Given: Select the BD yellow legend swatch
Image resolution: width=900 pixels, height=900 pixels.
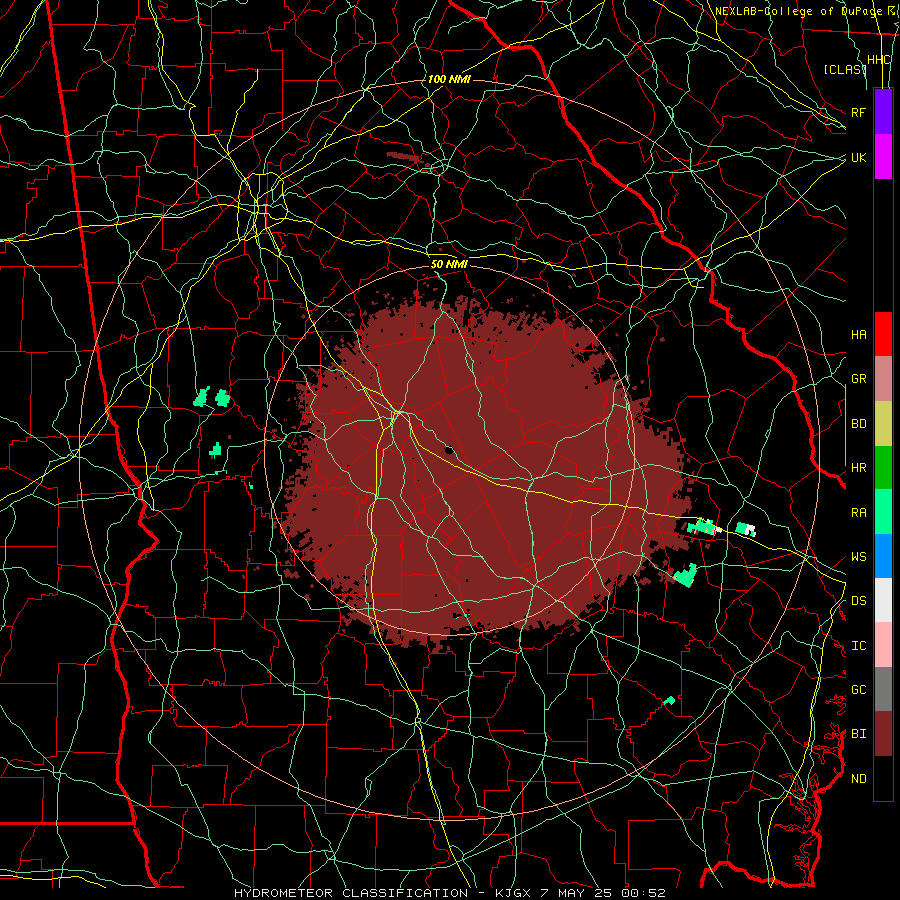Looking at the screenshot, I should pos(883,424).
